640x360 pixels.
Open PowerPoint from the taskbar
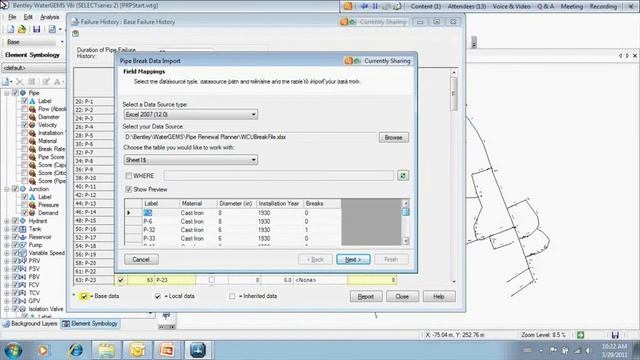click(167, 350)
